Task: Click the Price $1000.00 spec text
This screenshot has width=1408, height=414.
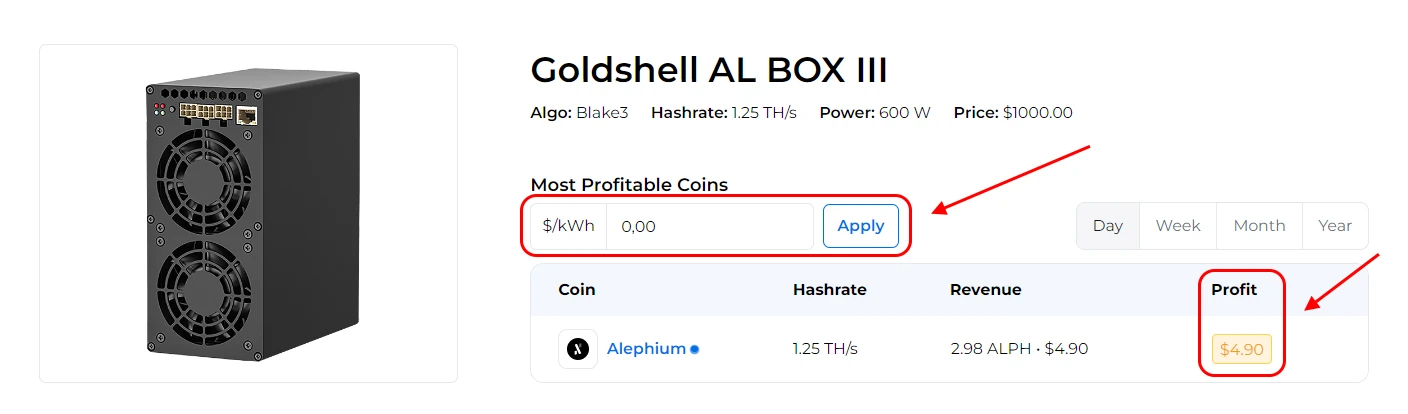Action: pyautogui.click(x=1013, y=113)
